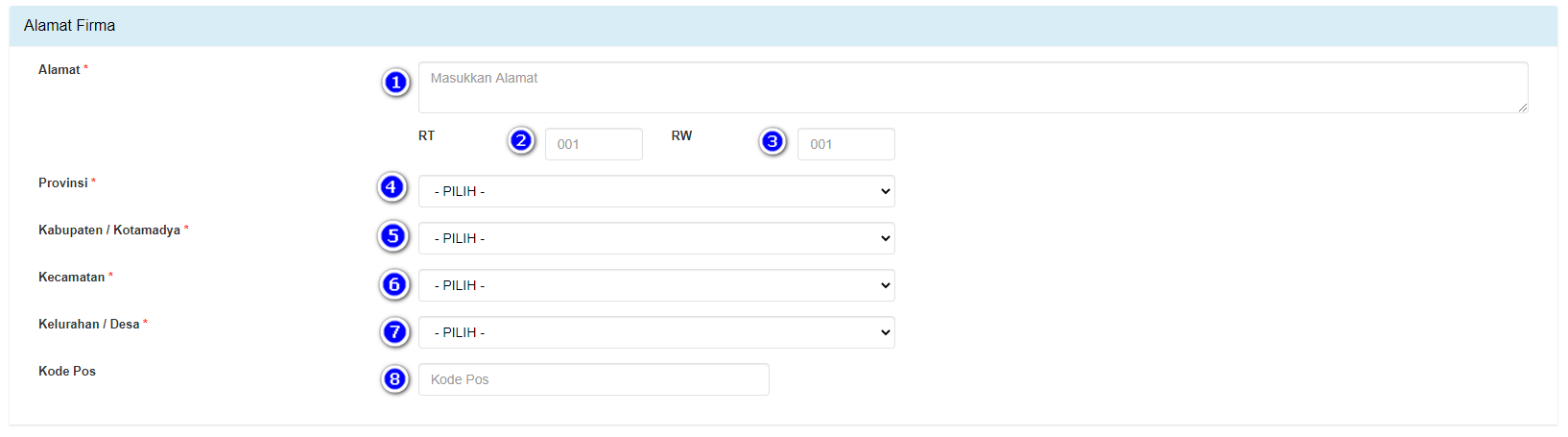Viewport: 1568px width, 437px height.
Task: Grab the Alamat textarea resize handle
Action: coord(1522,108)
